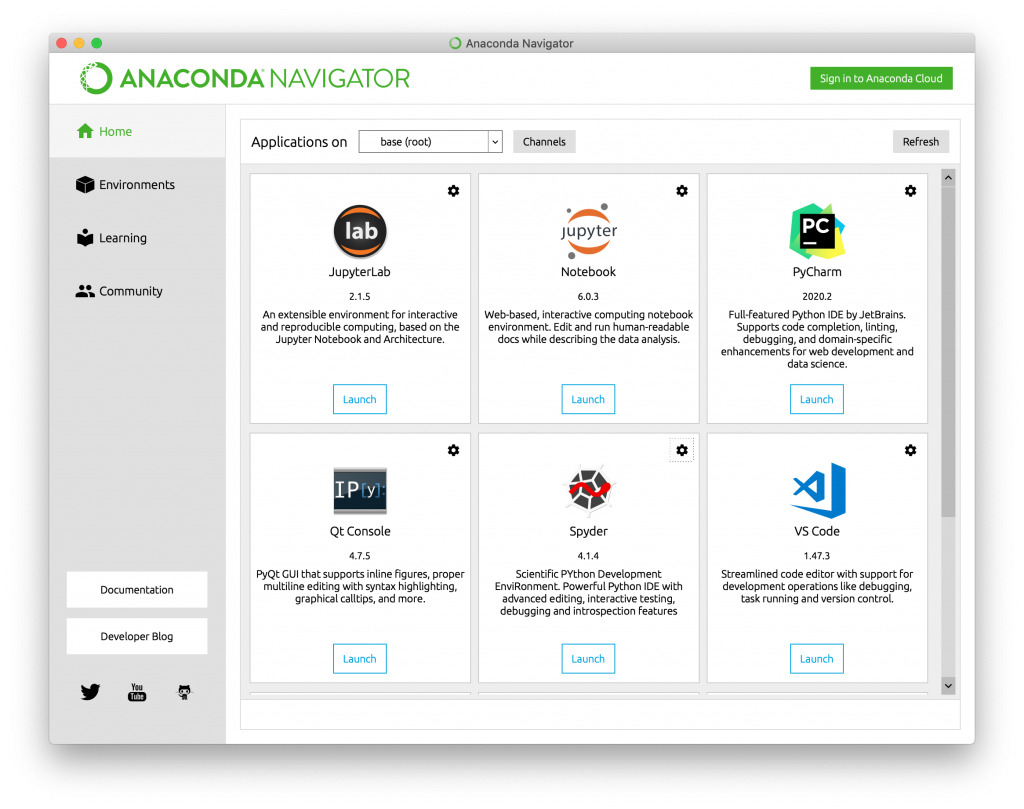Click the Anaconda Navigator logo

(245, 78)
